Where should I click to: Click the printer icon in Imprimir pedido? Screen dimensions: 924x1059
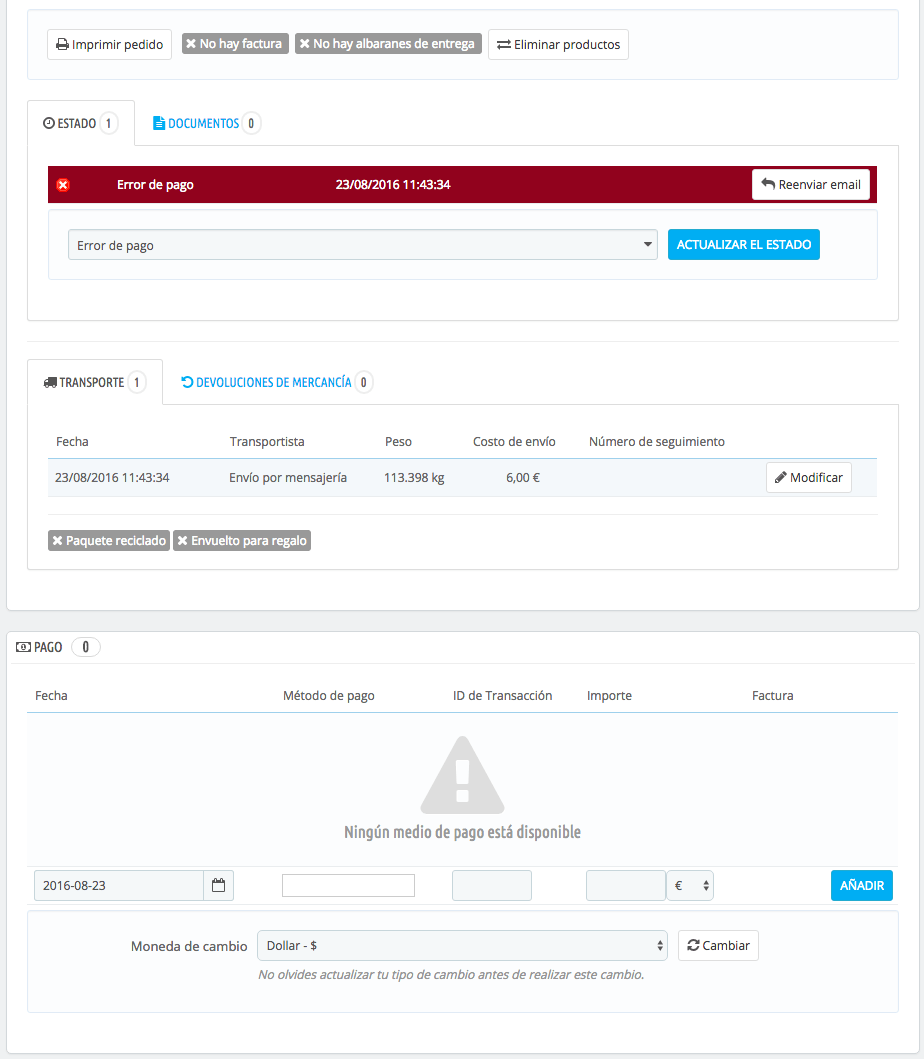[x=62, y=45]
